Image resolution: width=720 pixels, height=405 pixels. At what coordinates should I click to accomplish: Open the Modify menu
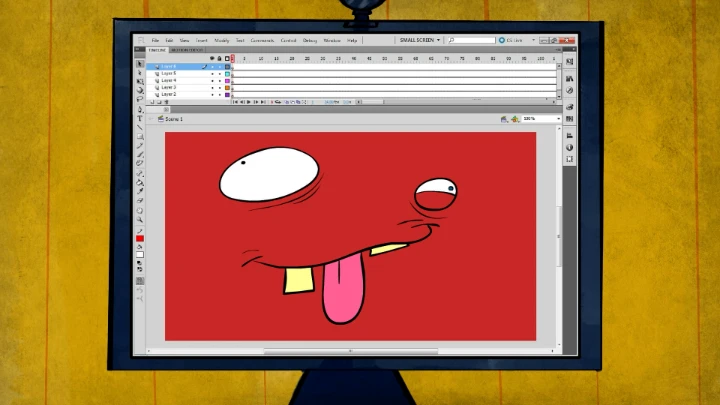[x=222, y=40]
